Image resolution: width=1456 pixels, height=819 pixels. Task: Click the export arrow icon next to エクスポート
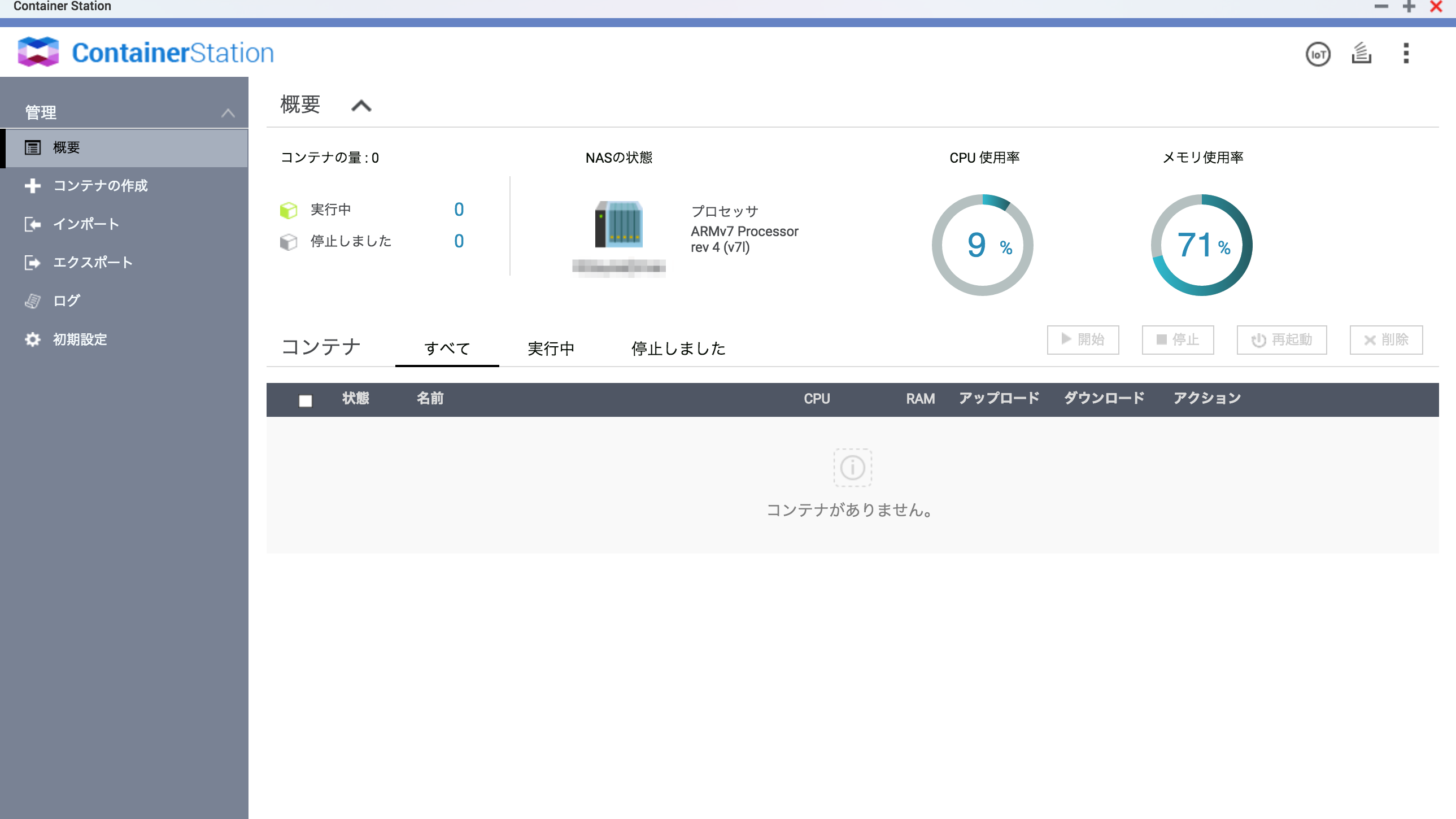(33, 263)
